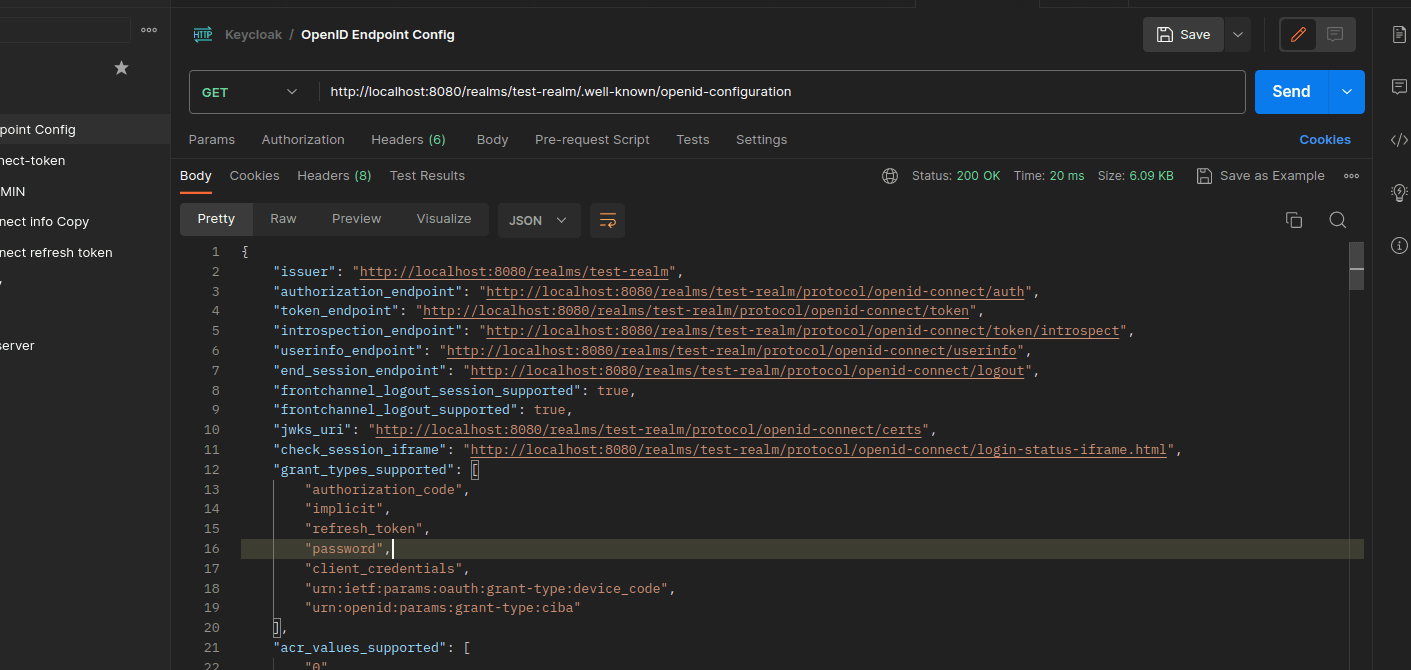Open the GET method dropdown
Viewport: 1411px width, 670px height.
[x=250, y=92]
